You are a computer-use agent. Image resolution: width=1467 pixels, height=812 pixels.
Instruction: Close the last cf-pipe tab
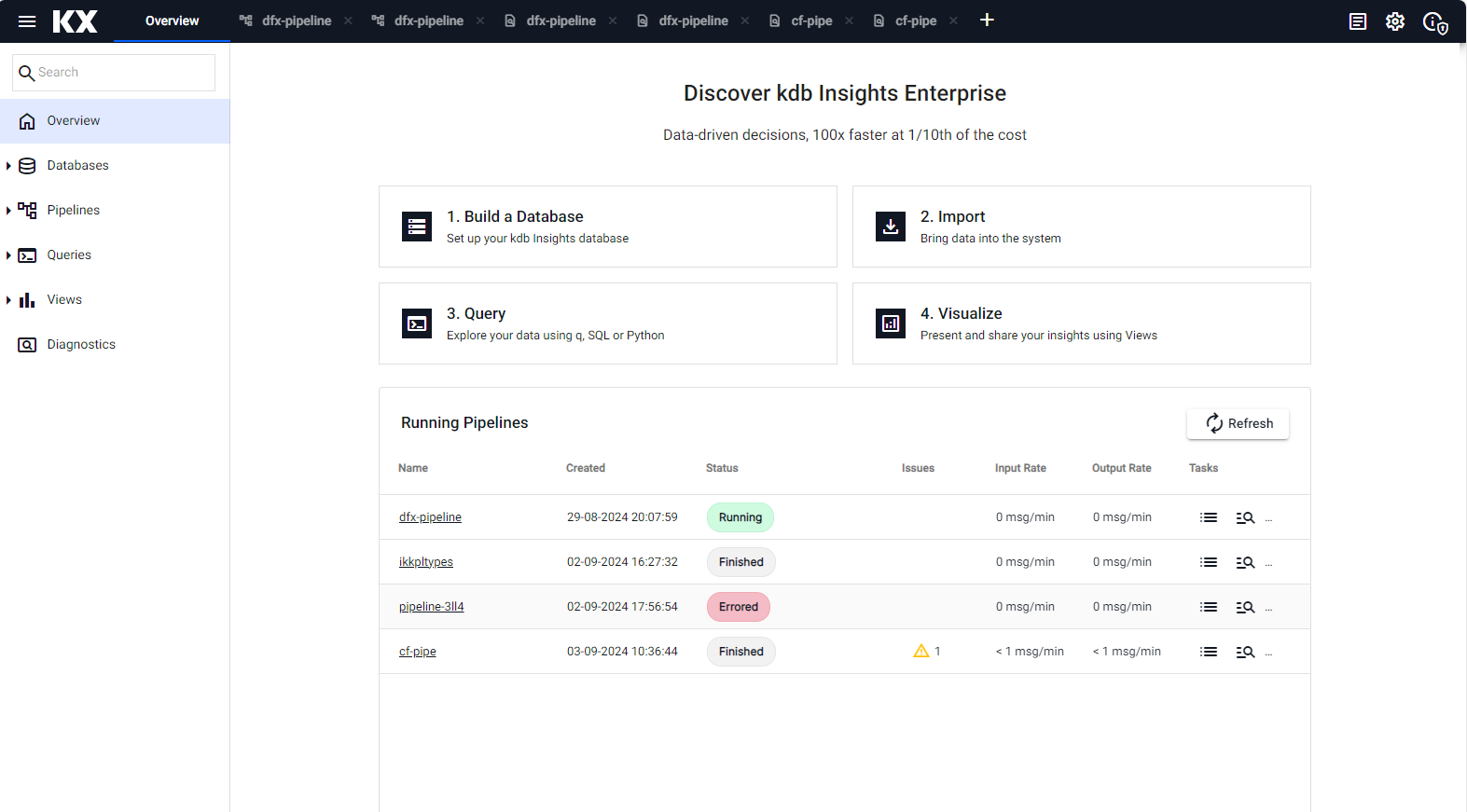pyautogui.click(x=953, y=21)
